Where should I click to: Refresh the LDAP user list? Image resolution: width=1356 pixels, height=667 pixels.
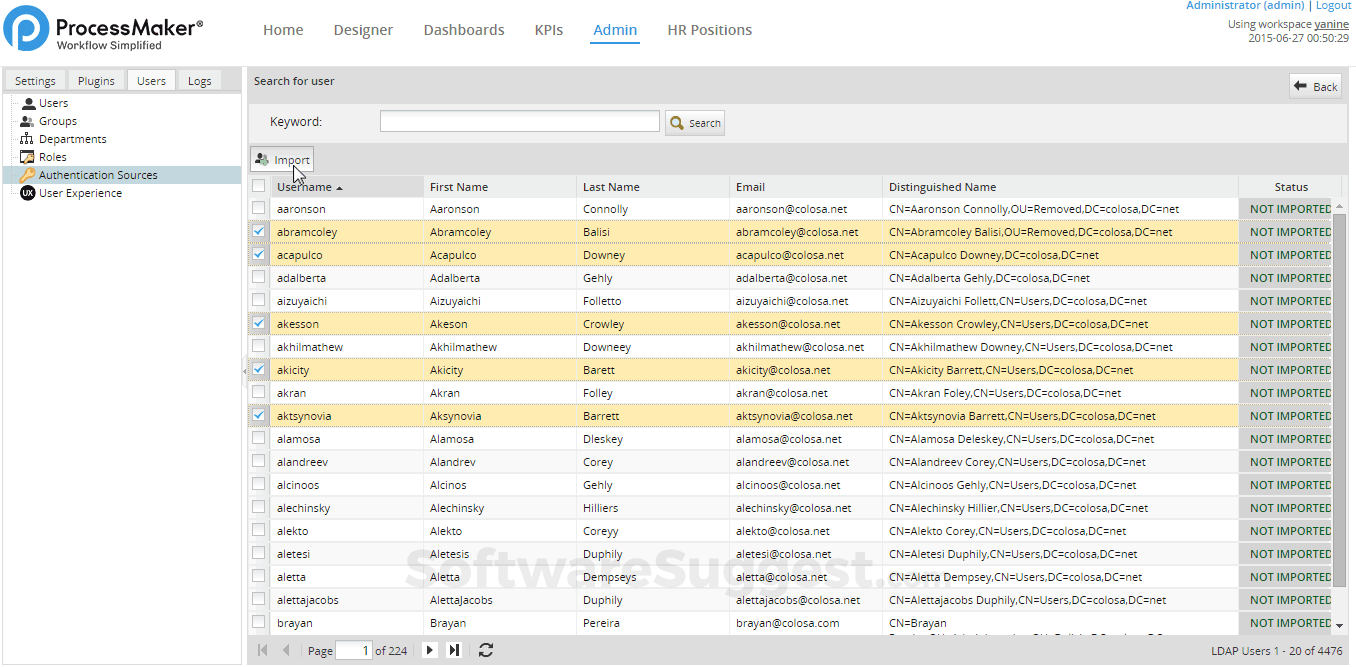coord(486,650)
